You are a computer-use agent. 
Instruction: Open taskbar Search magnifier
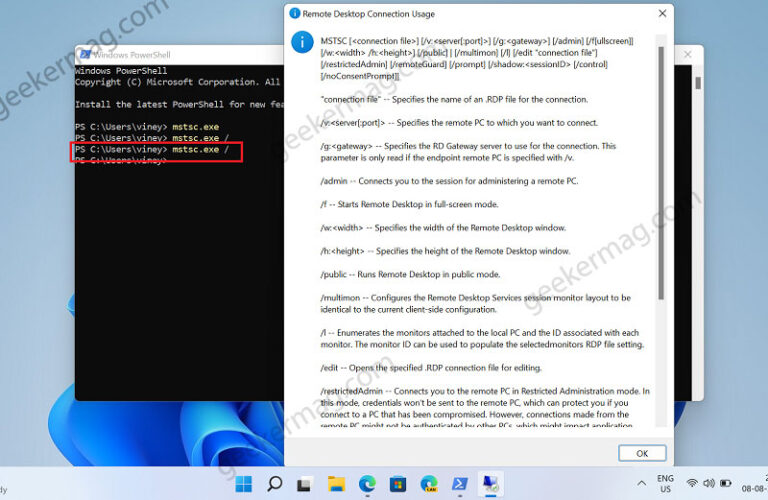[x=274, y=485]
